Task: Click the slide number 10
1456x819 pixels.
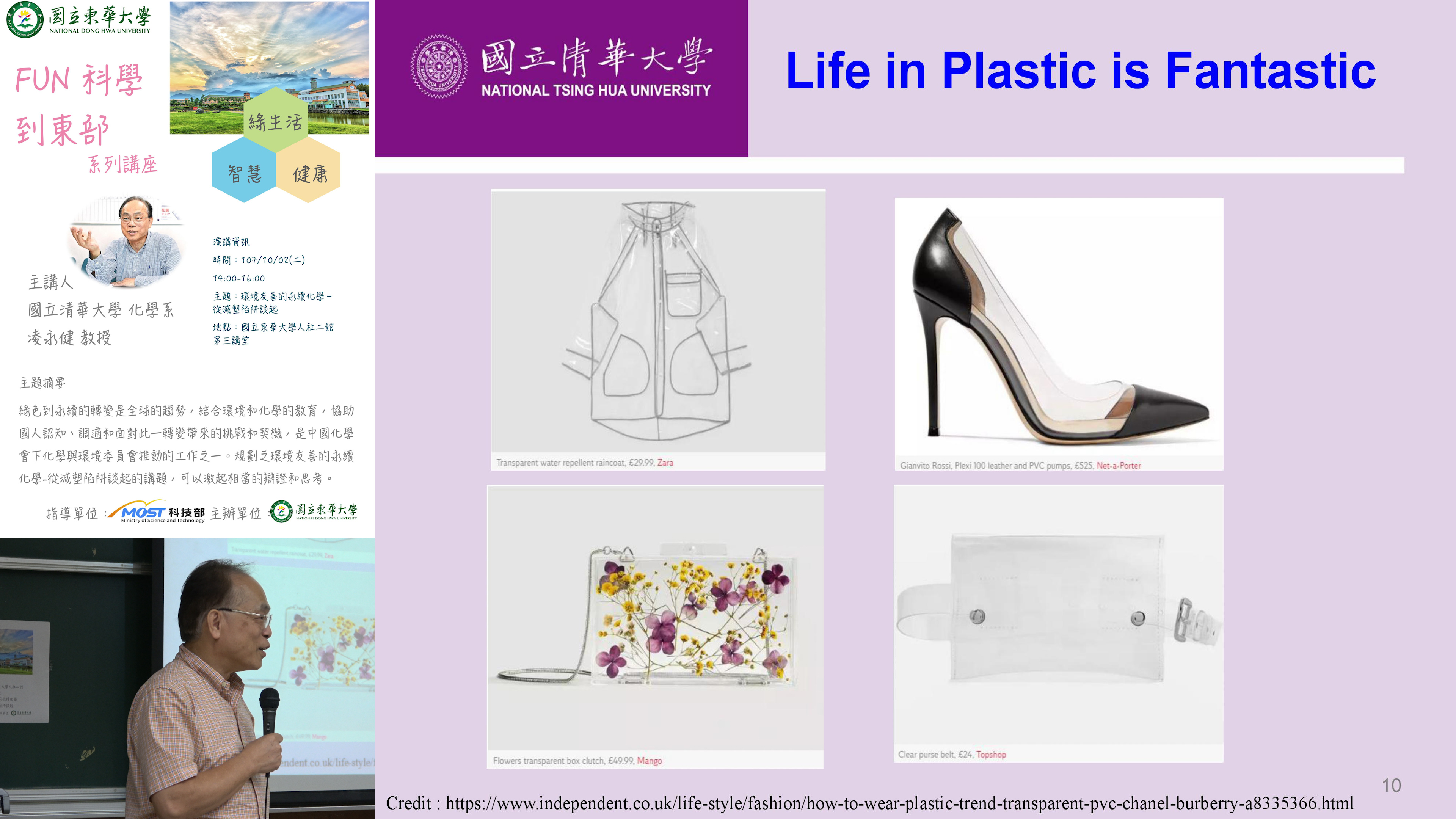Action: 1391,785
